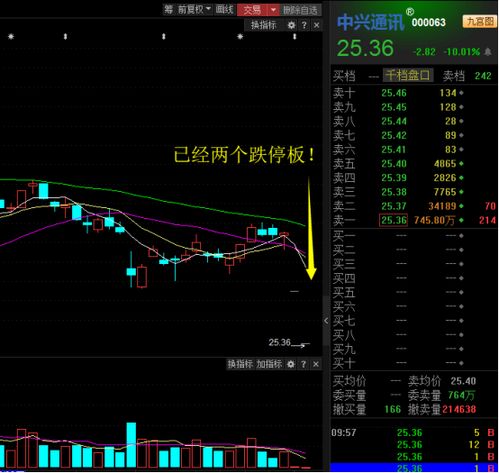Screen dimensions: 499x473
Task: Click the 09:57 trade tick row
Action: point(414,433)
